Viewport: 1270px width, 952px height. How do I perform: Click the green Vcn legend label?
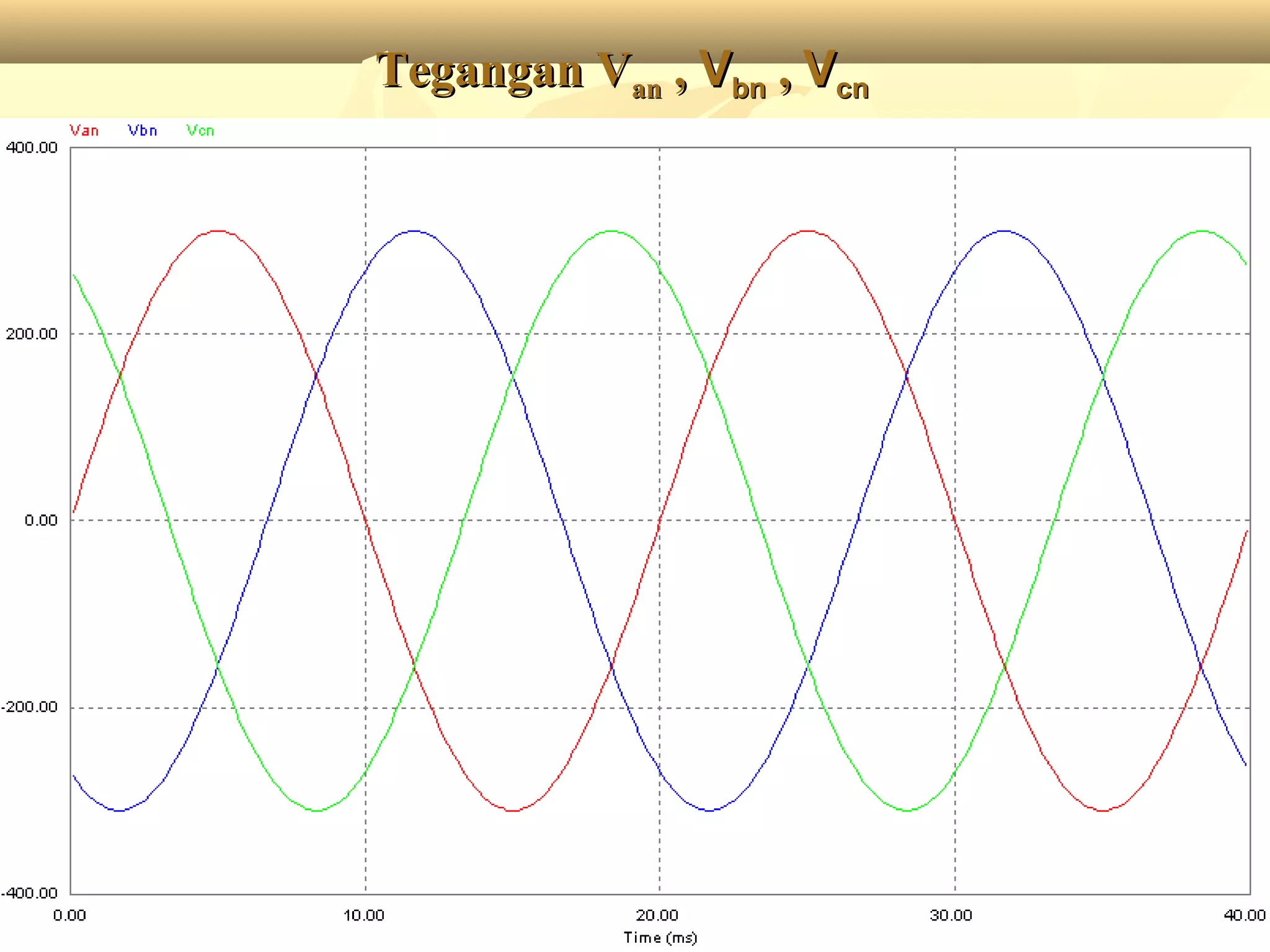[x=200, y=131]
